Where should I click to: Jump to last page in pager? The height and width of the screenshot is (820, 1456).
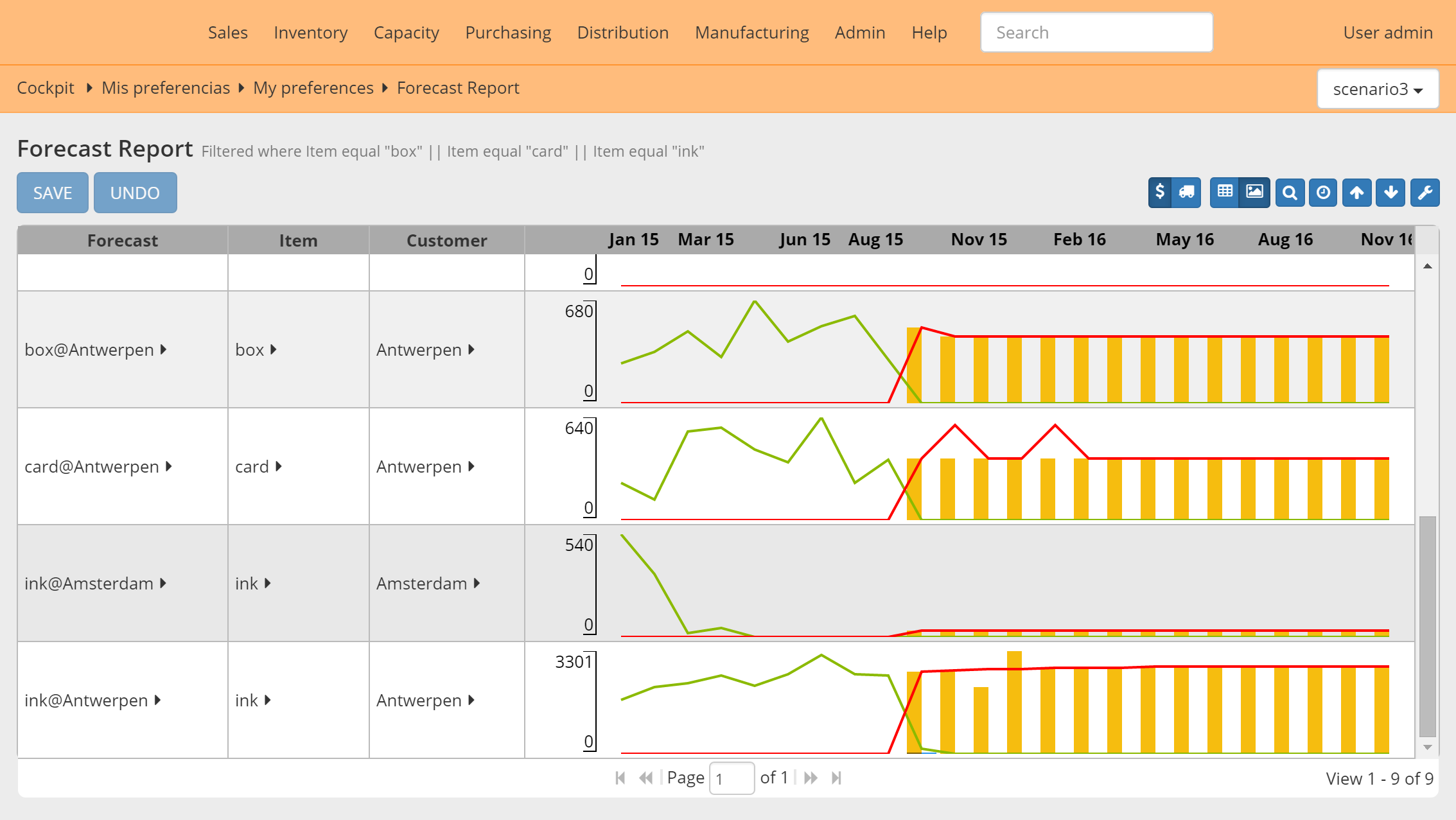pos(836,778)
